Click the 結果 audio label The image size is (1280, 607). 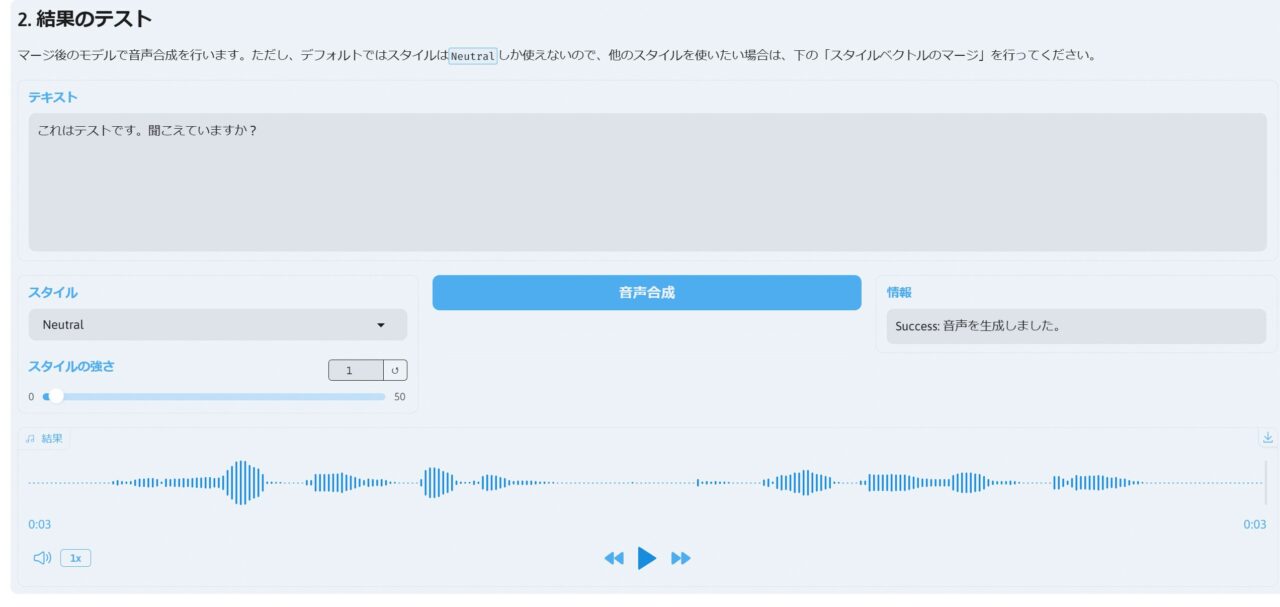pyautogui.click(x=44, y=439)
